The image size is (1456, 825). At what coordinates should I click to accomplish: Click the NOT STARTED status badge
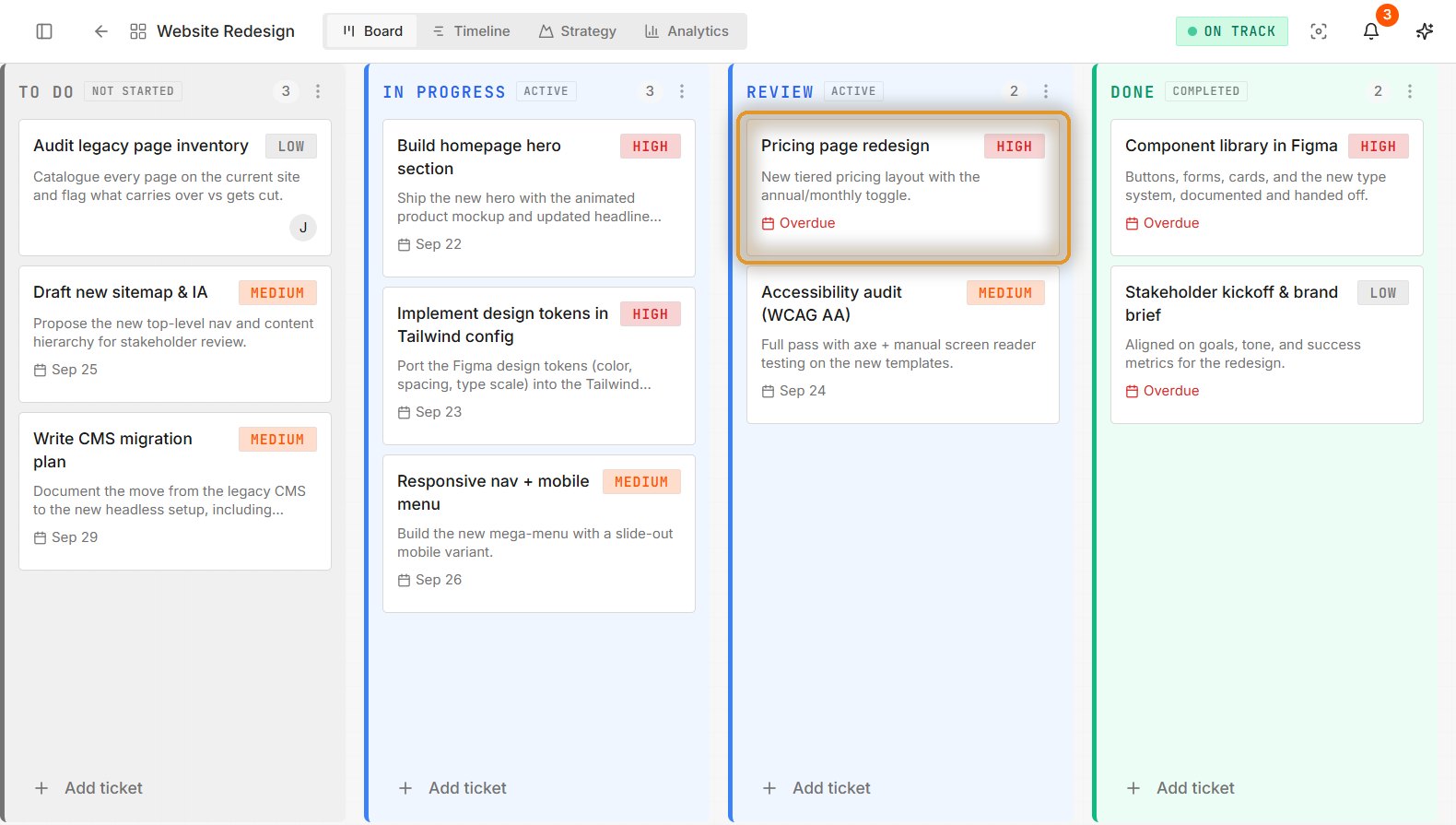click(133, 91)
